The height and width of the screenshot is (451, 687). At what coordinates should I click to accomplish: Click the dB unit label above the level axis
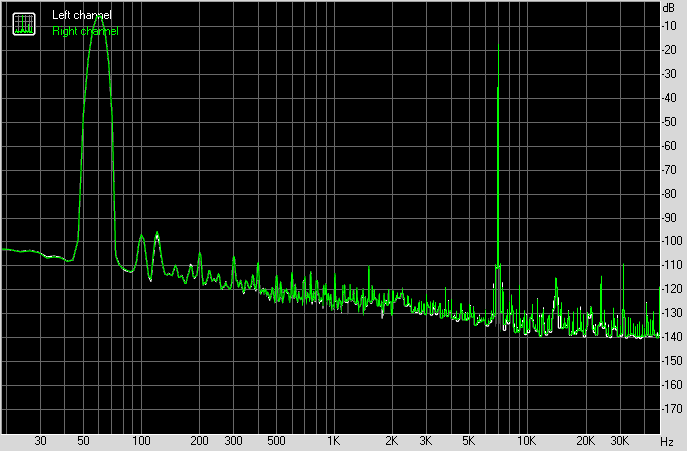click(x=669, y=8)
